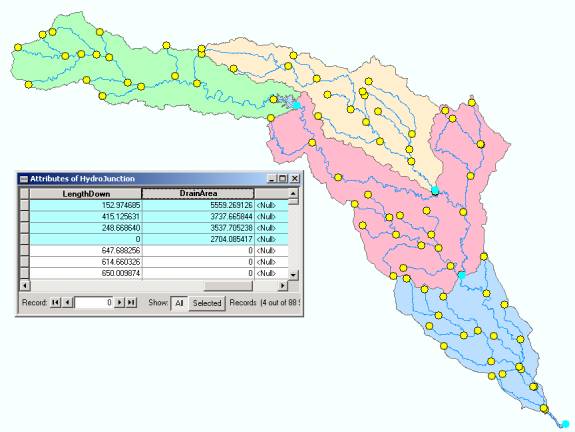This screenshot has height=432, width=575.
Task: Click the vertical scrollbar down arrow
Action: [x=293, y=275]
